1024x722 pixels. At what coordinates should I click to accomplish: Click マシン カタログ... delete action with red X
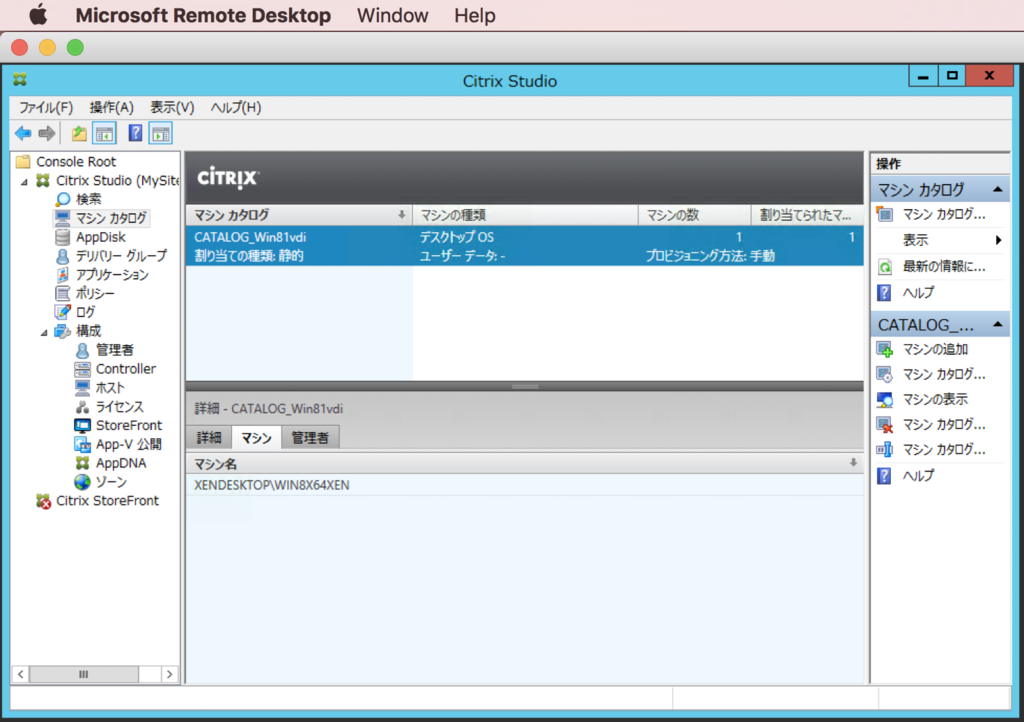[x=944, y=425]
